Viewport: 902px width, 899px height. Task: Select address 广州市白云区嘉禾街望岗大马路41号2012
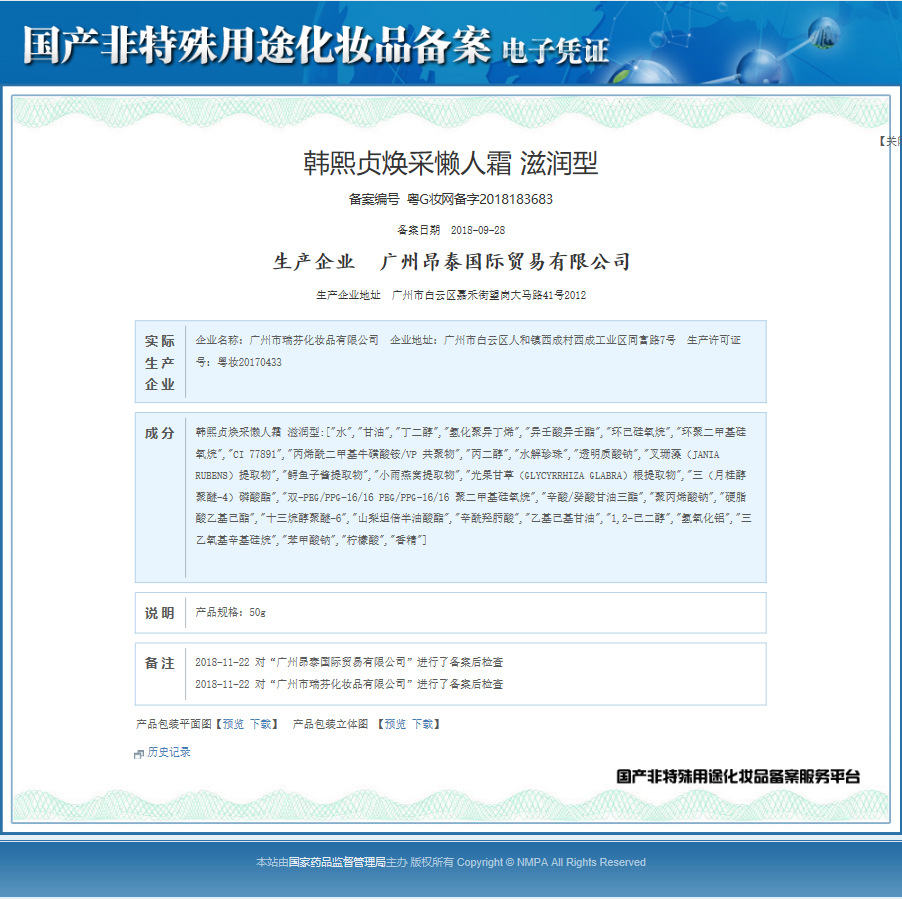[489, 295]
